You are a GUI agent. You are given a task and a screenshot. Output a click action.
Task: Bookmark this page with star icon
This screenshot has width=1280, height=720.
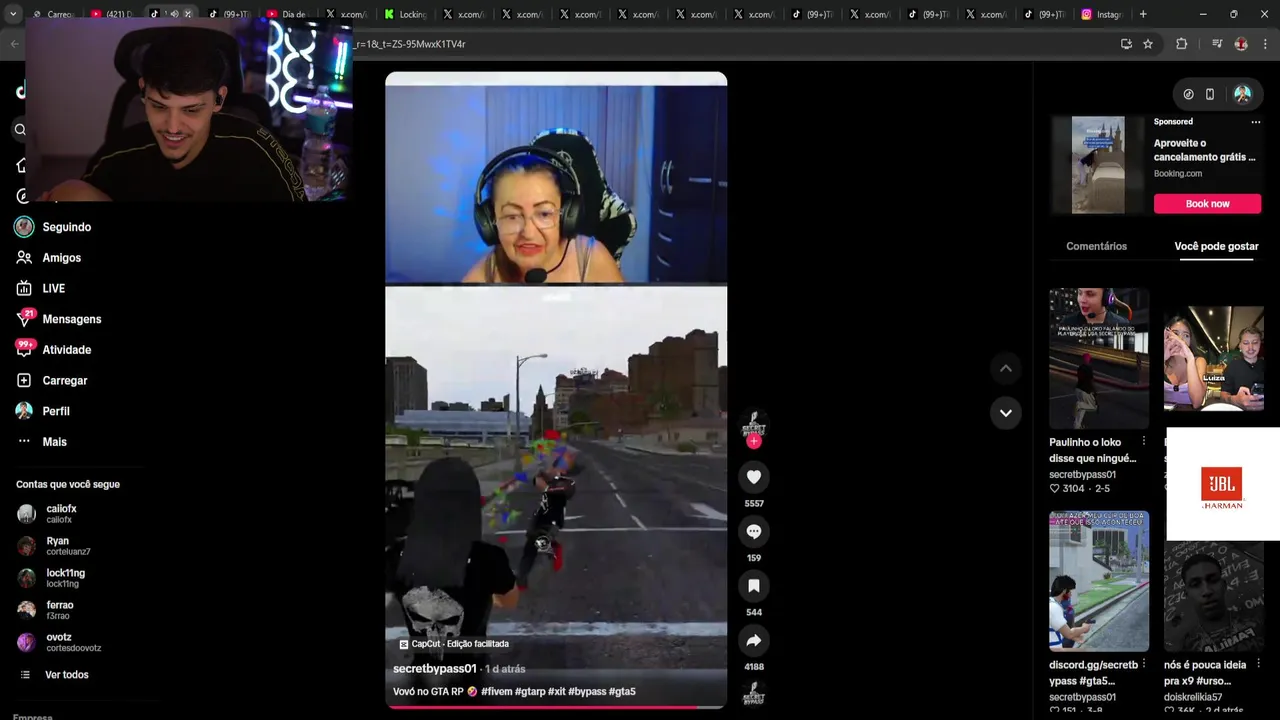point(1148,44)
